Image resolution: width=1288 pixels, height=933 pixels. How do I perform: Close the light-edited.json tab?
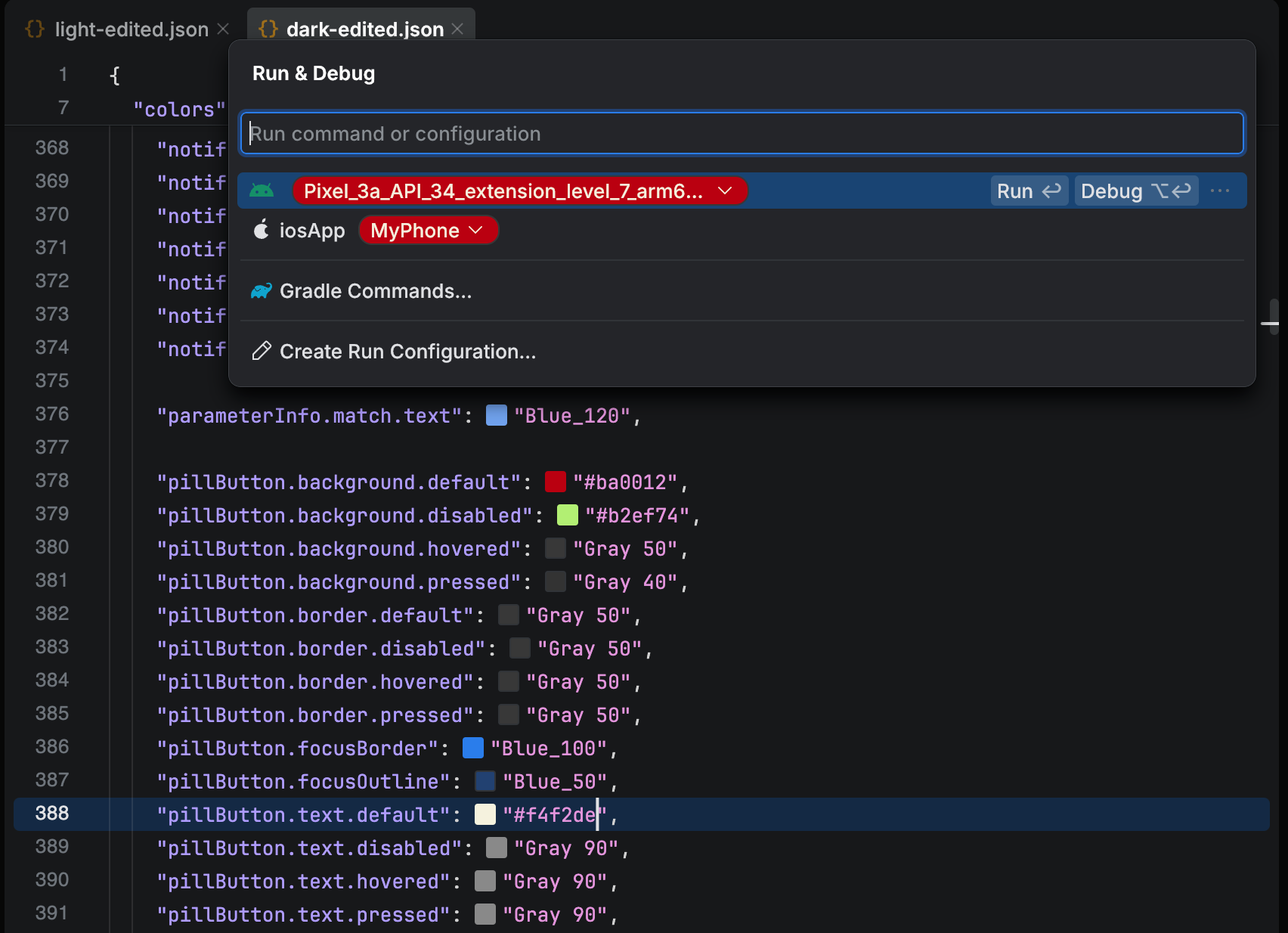223,29
